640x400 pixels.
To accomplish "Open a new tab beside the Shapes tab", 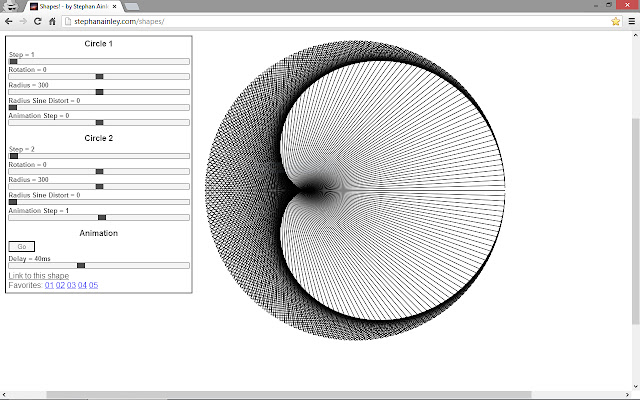I will click(x=131, y=6).
